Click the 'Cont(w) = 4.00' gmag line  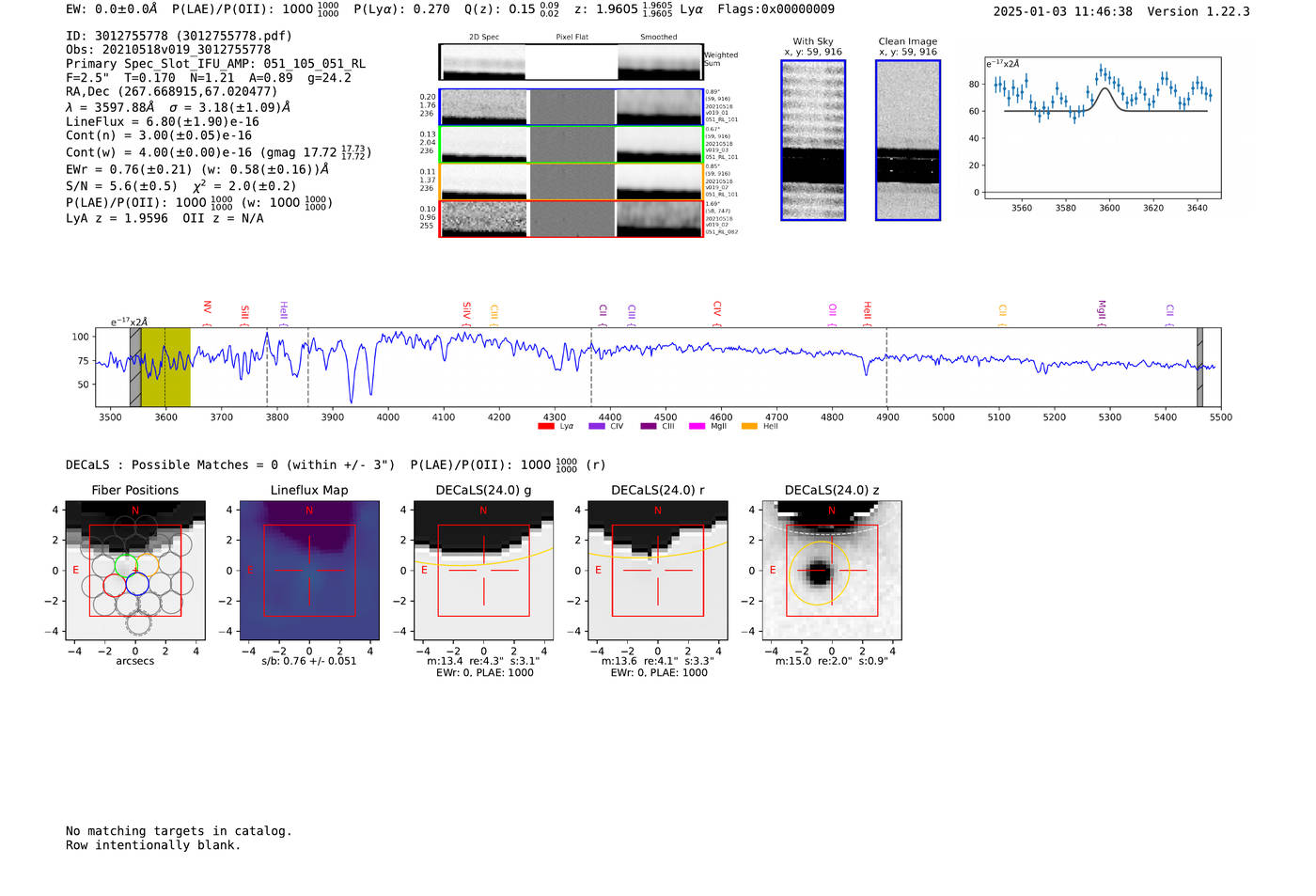219,151
